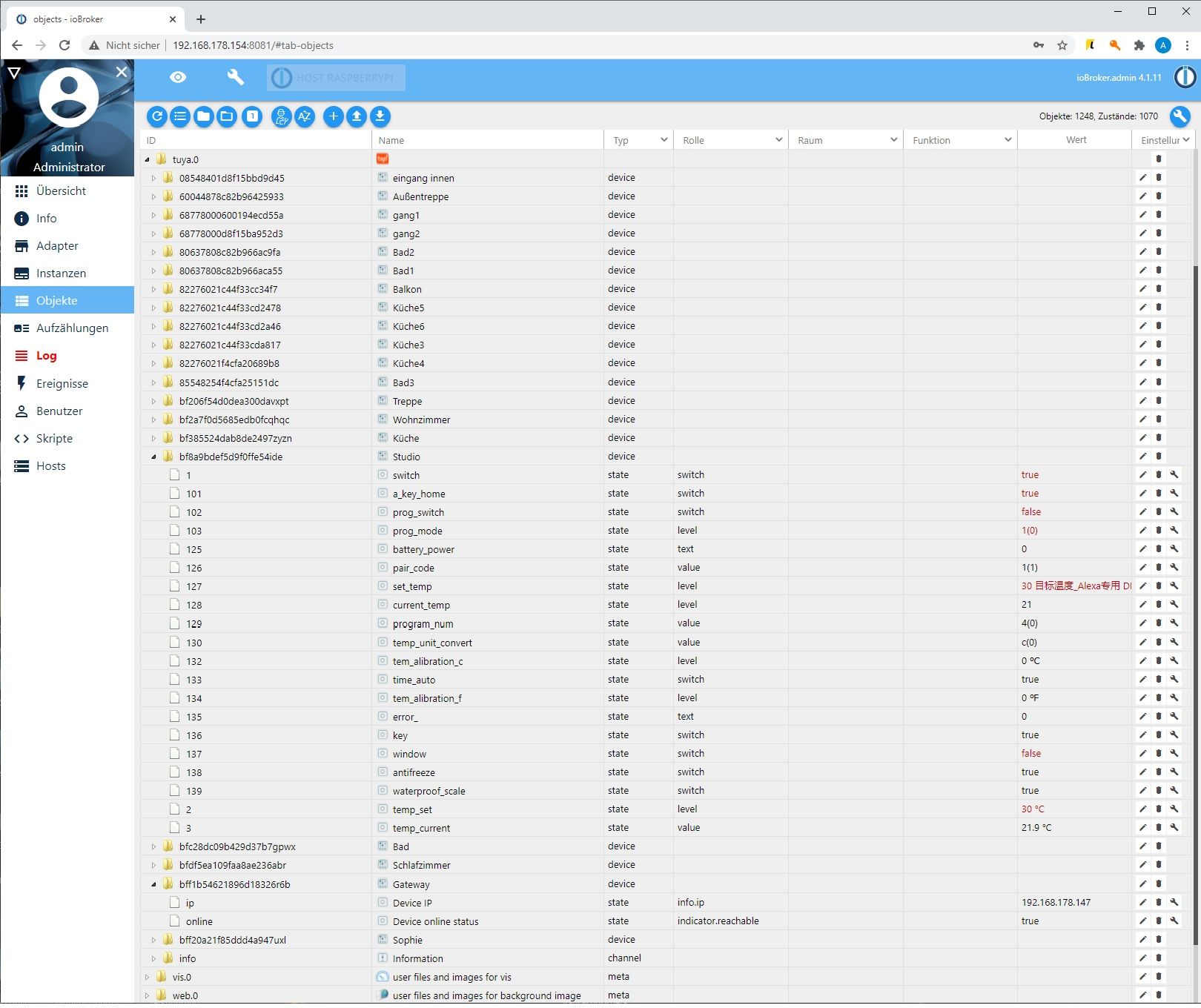This screenshot has height=1008, width=1201.
Task: Click the HOST RASPBERRYPI button
Action: tap(336, 77)
